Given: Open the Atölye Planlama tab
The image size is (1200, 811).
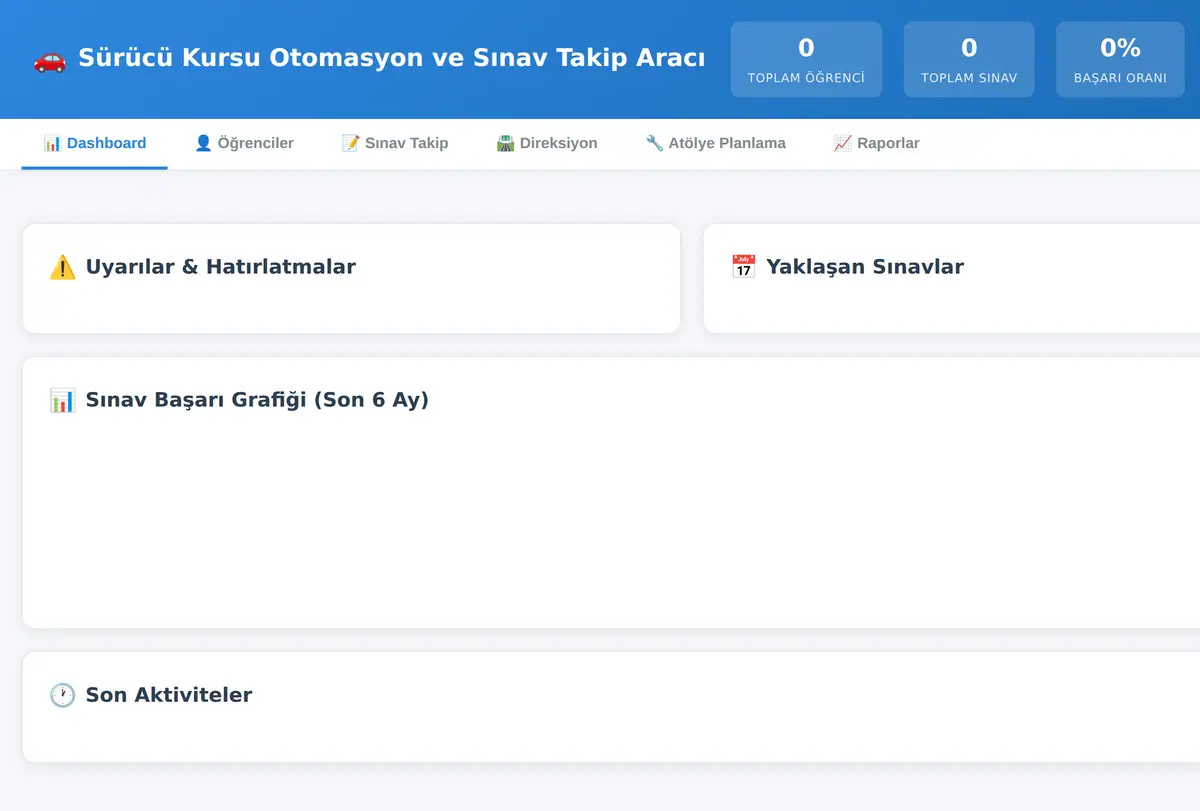Looking at the screenshot, I should pyautogui.click(x=716, y=144).
